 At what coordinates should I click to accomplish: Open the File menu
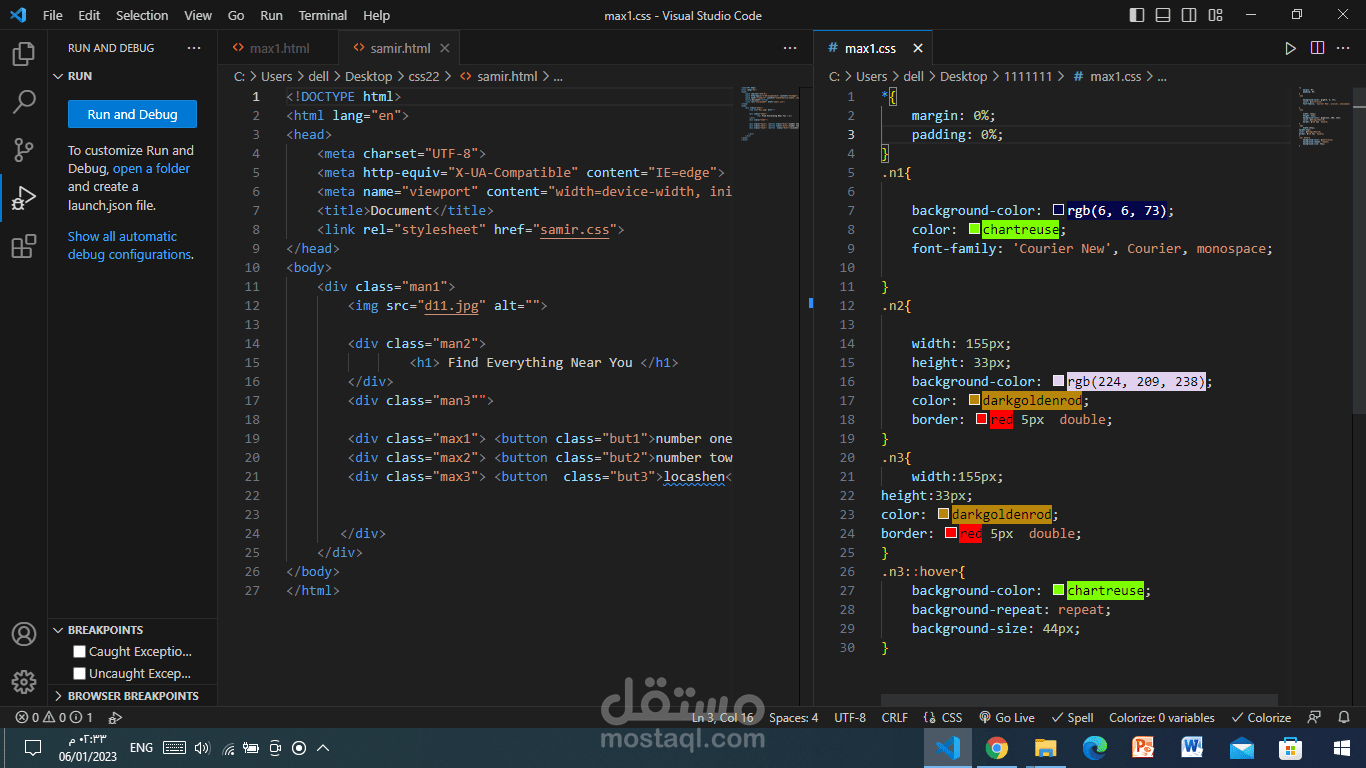53,15
